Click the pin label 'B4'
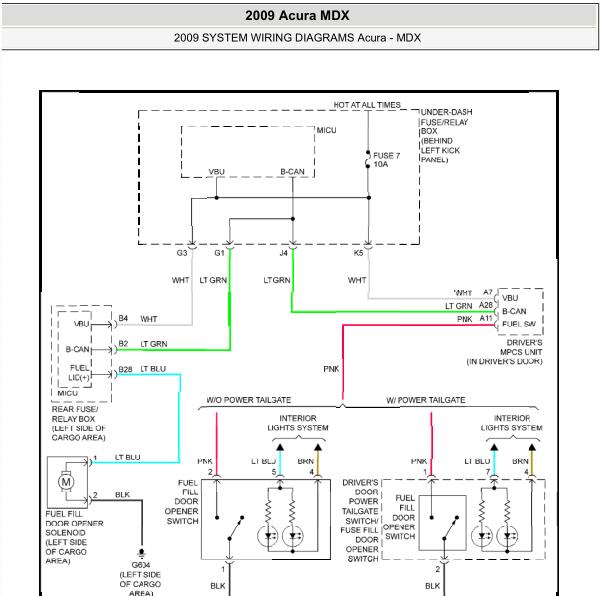Viewport: 601px width, 596px height. (x=123, y=318)
